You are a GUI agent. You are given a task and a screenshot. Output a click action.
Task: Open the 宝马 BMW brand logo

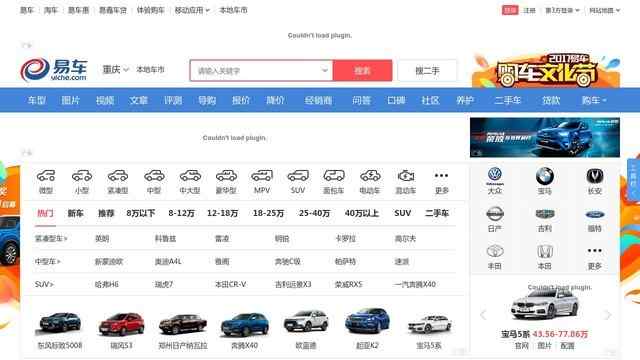[544, 176]
